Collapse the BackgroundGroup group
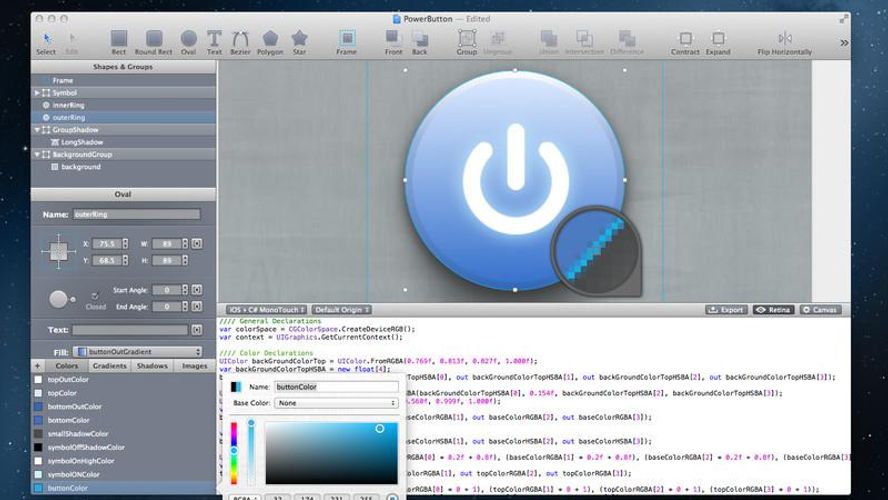Image resolution: width=888 pixels, height=500 pixels. pyautogui.click(x=37, y=154)
